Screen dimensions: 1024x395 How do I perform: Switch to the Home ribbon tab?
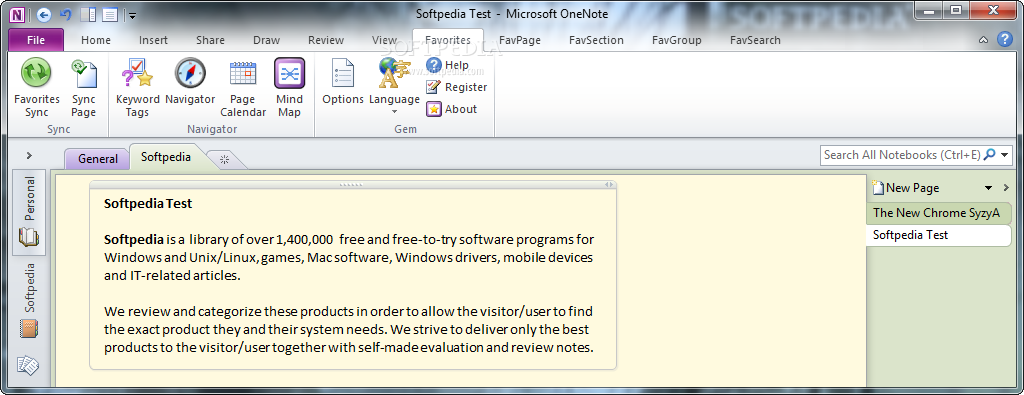click(96, 40)
